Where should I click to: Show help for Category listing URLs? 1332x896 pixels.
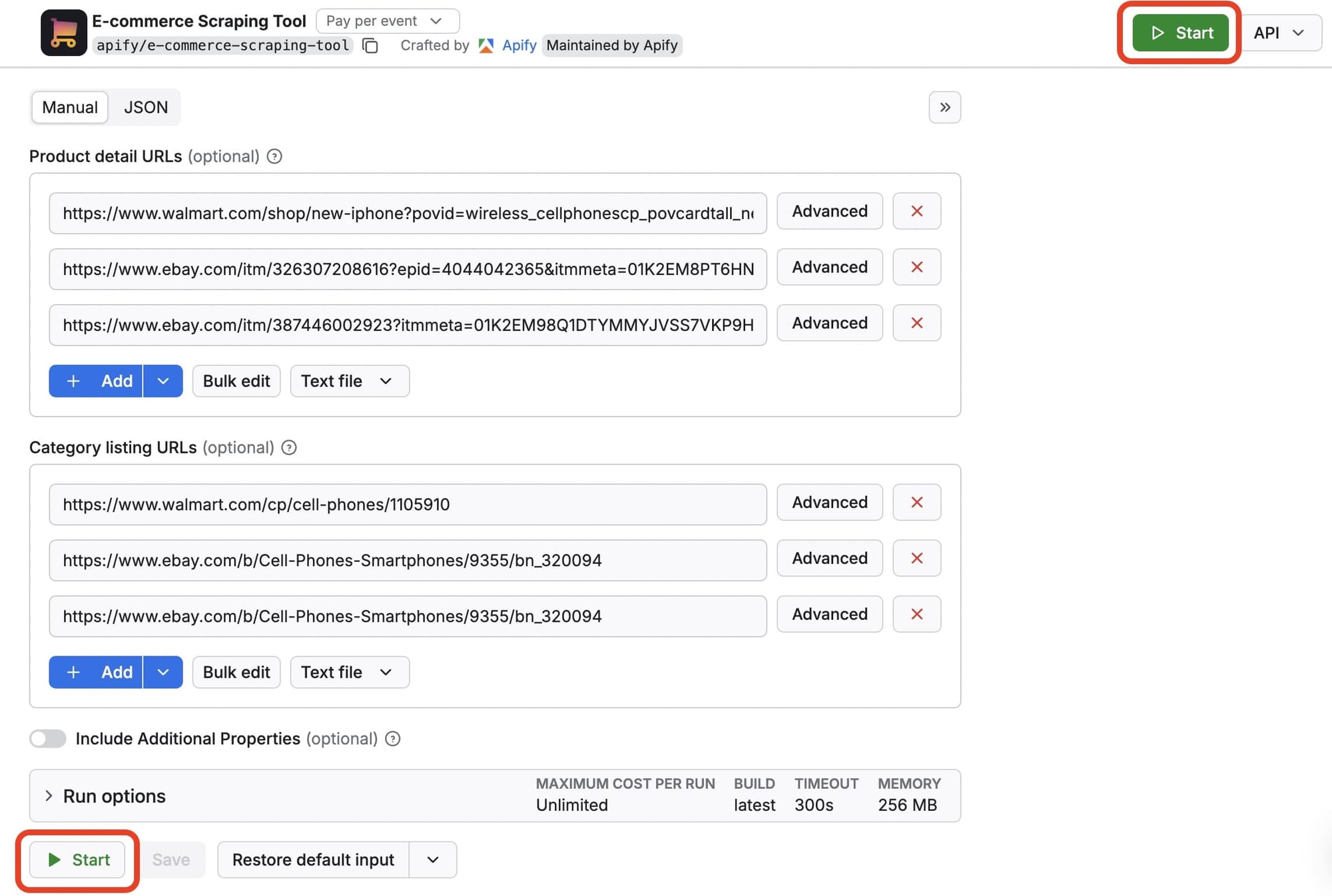click(x=289, y=447)
